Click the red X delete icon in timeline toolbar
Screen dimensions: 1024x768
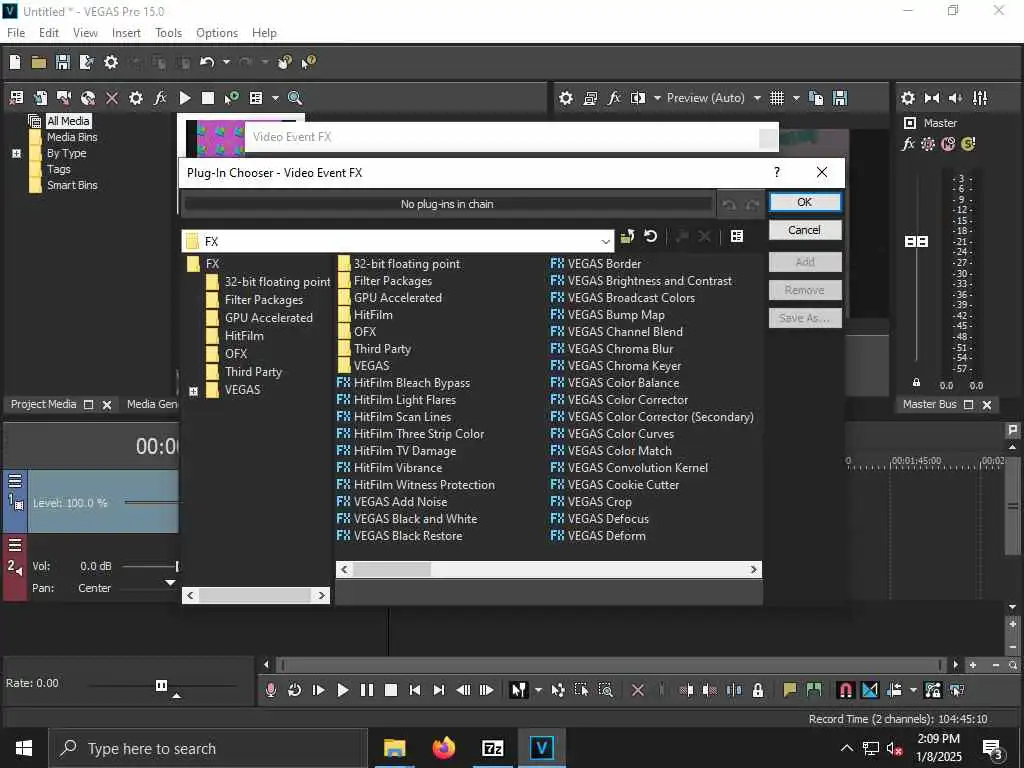point(638,690)
